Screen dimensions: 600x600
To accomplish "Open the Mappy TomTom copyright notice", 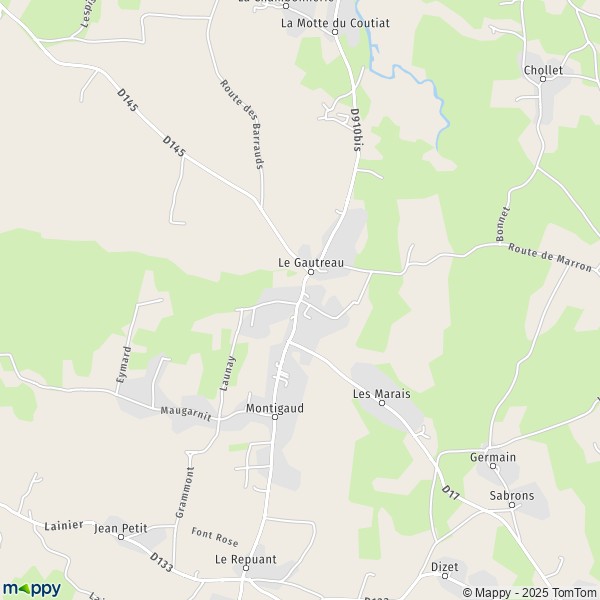I will coord(529,593).
